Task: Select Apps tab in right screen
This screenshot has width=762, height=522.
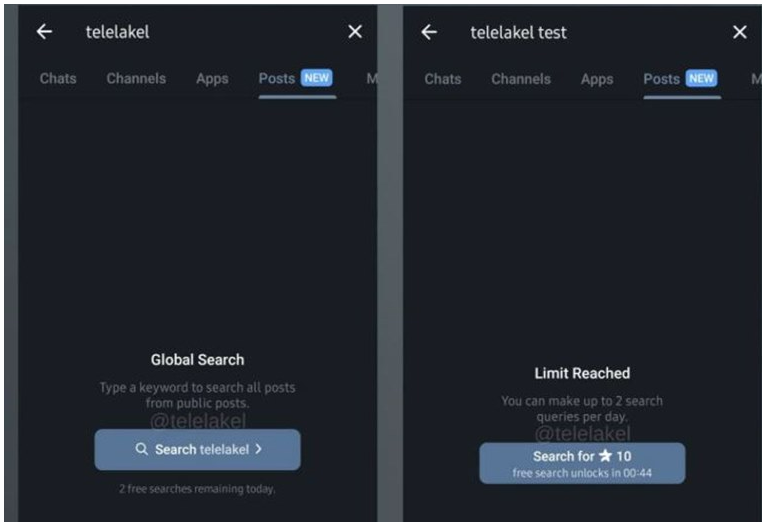Action: [x=597, y=79]
